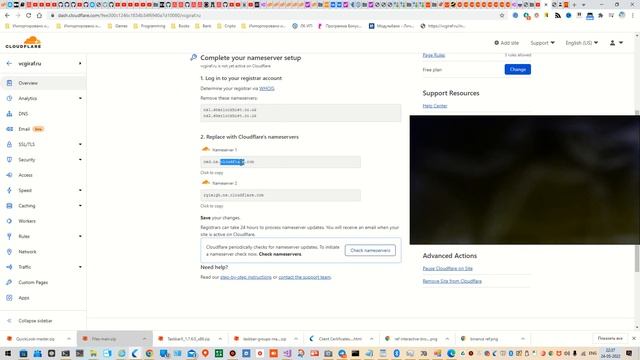Copy Nameserver 2 value field
The width and height of the screenshot is (640, 360).
(280, 195)
